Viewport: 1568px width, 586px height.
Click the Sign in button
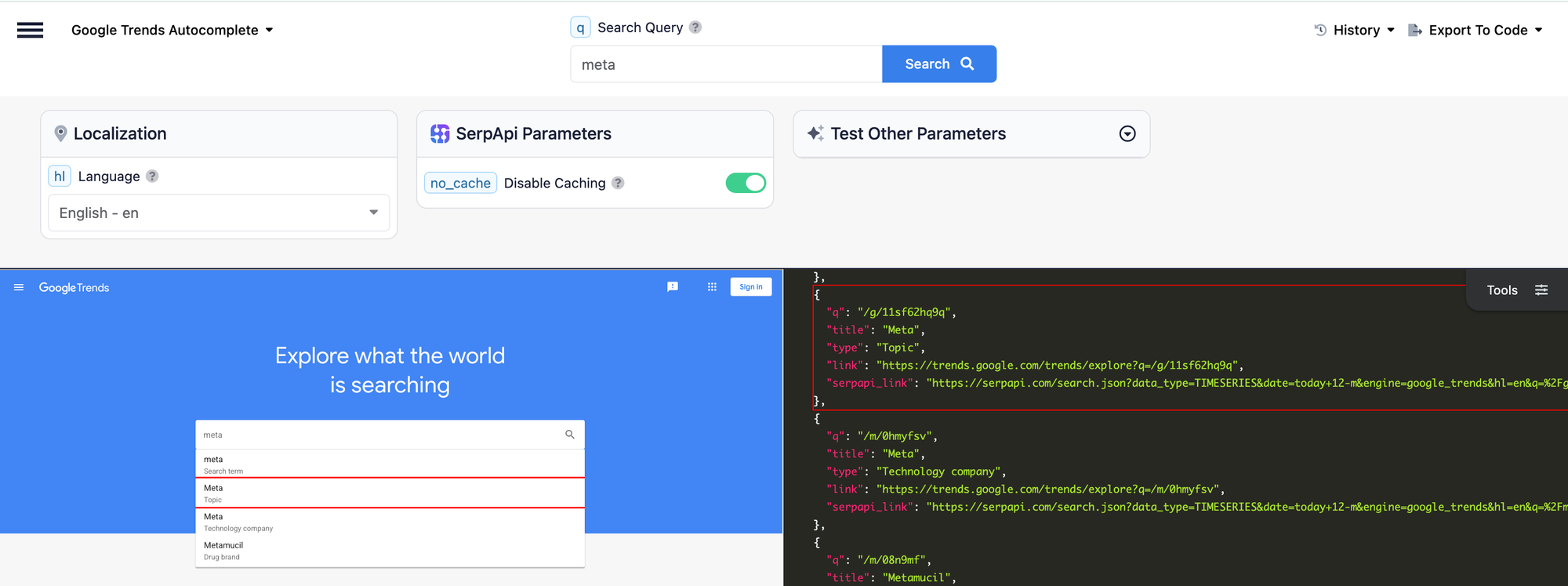750,287
